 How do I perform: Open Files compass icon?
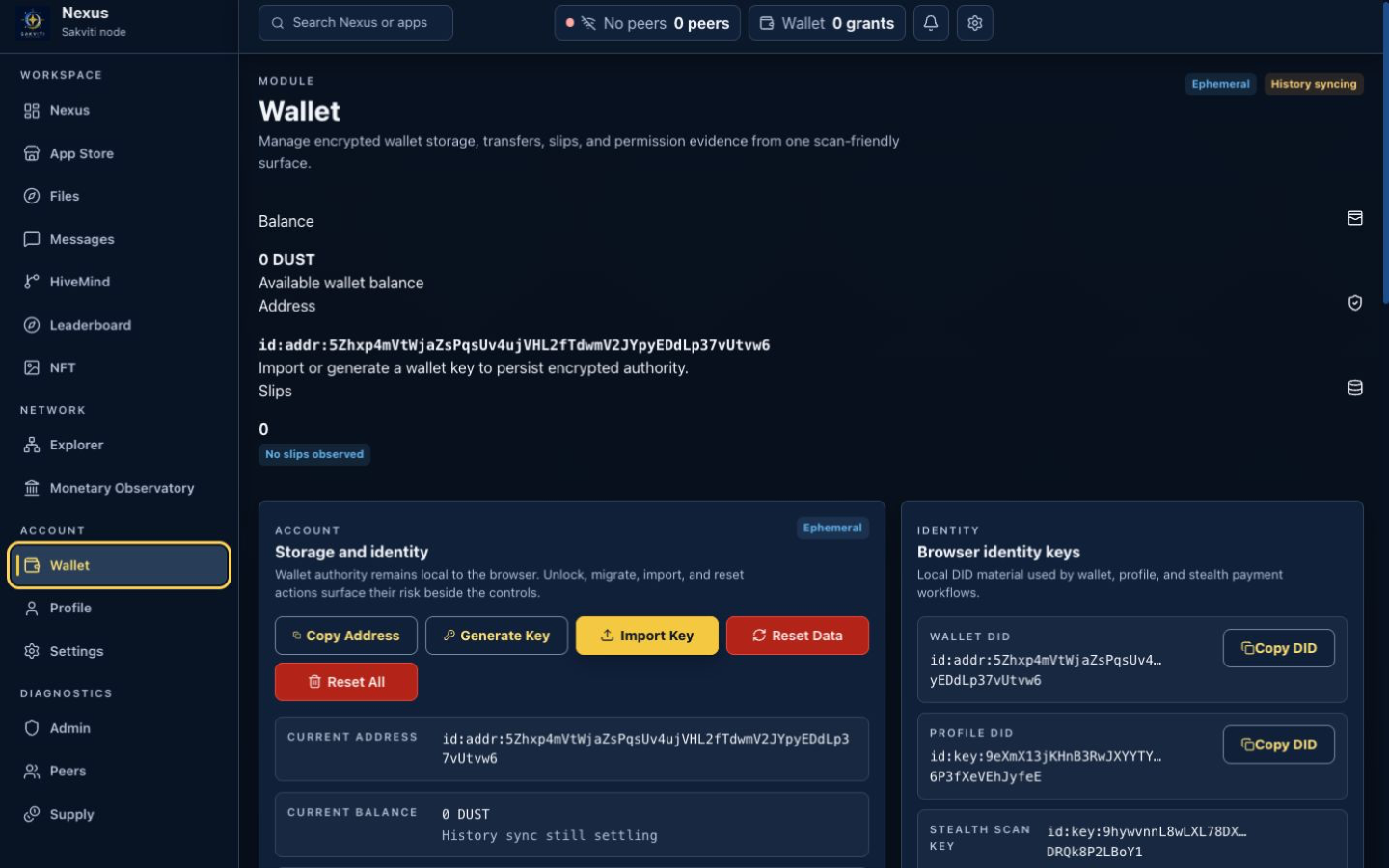(32, 196)
